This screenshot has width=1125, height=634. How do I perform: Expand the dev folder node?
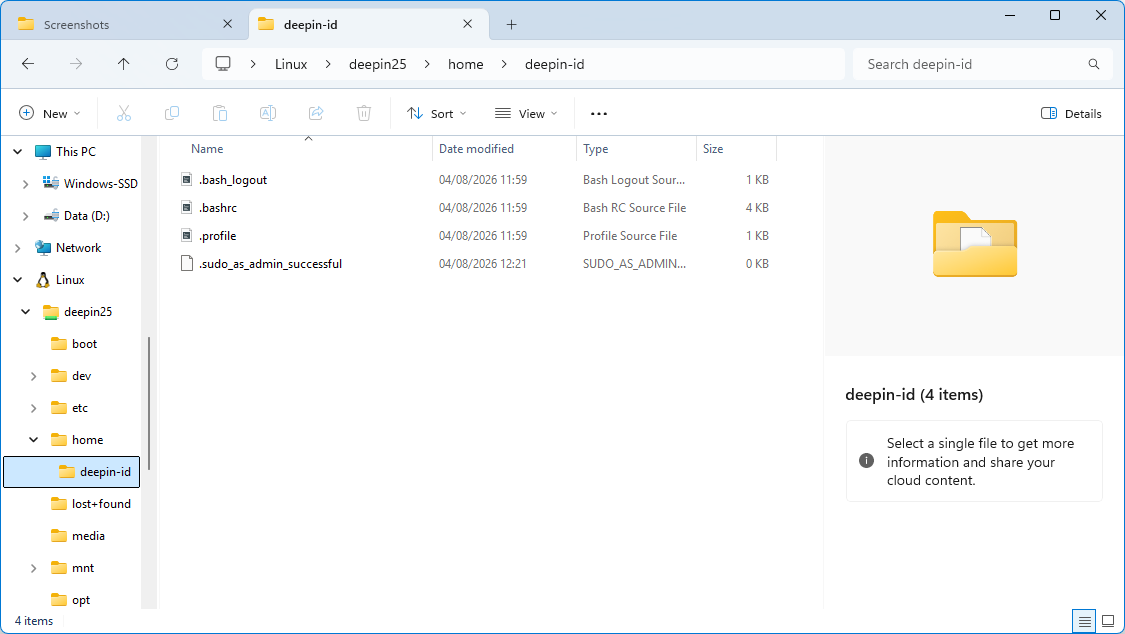click(x=34, y=376)
